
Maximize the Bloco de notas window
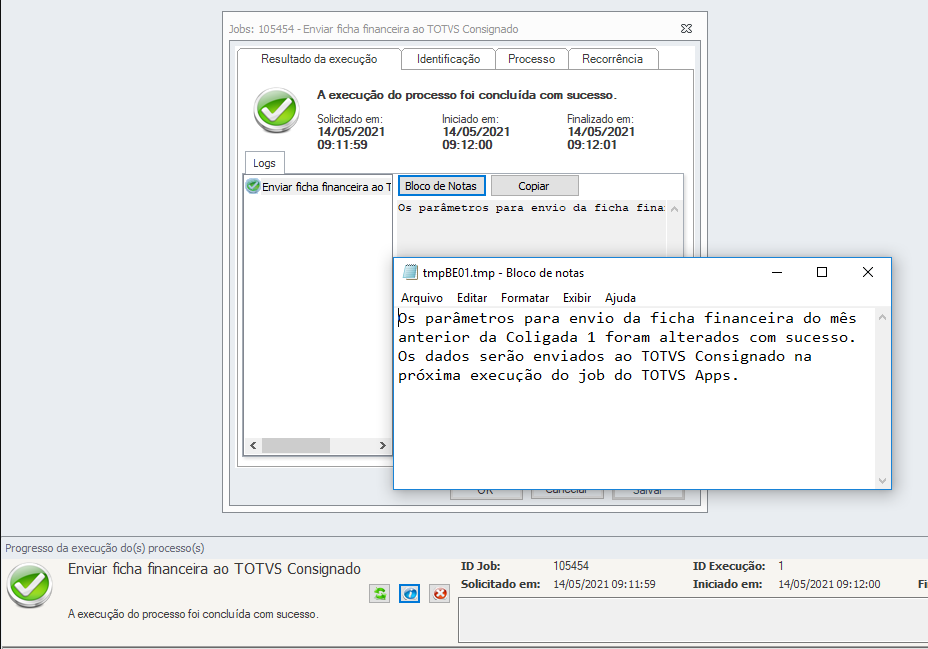coord(821,272)
